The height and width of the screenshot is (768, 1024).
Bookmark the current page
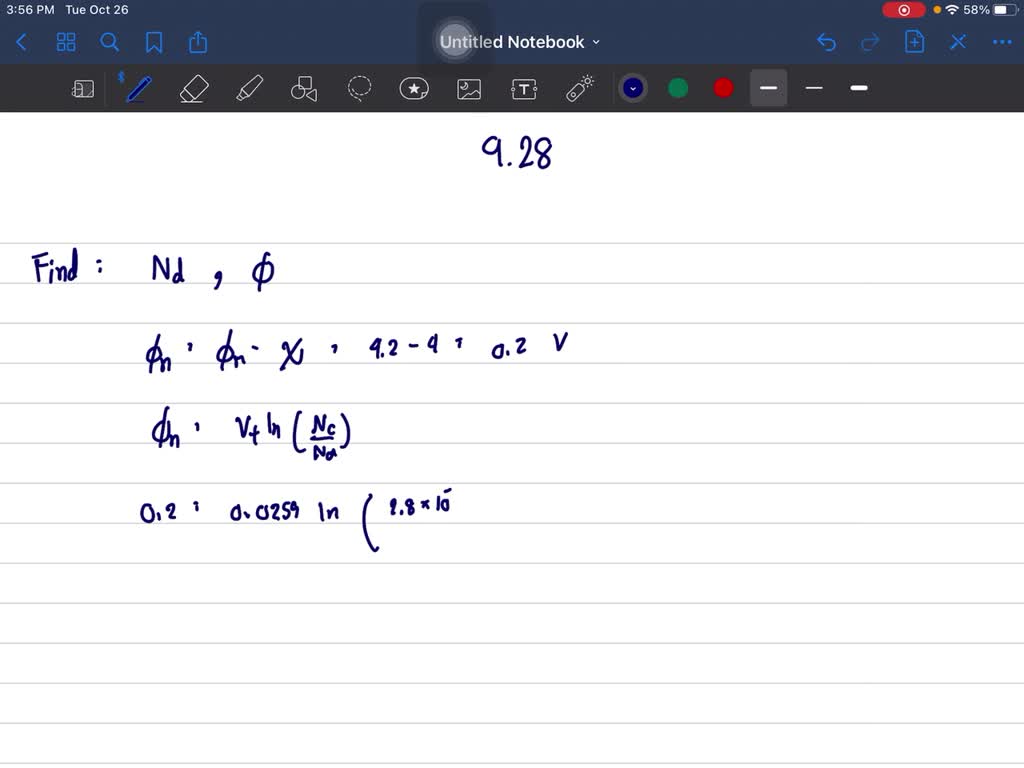click(152, 42)
